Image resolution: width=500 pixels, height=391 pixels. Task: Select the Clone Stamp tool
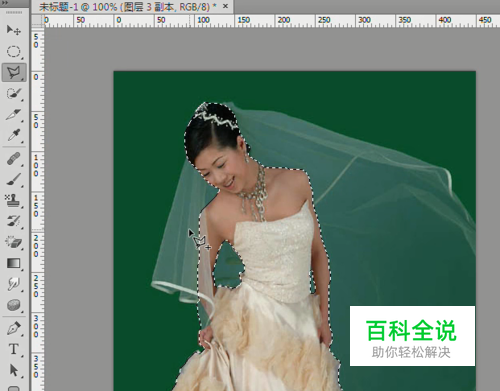14,200
